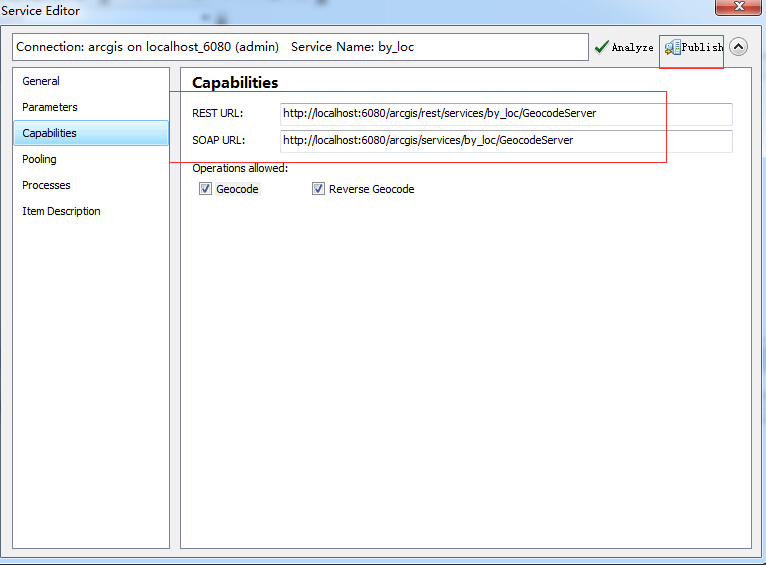Click inside the SOAP URL field
This screenshot has height=565, width=766.
pyautogui.click(x=506, y=141)
